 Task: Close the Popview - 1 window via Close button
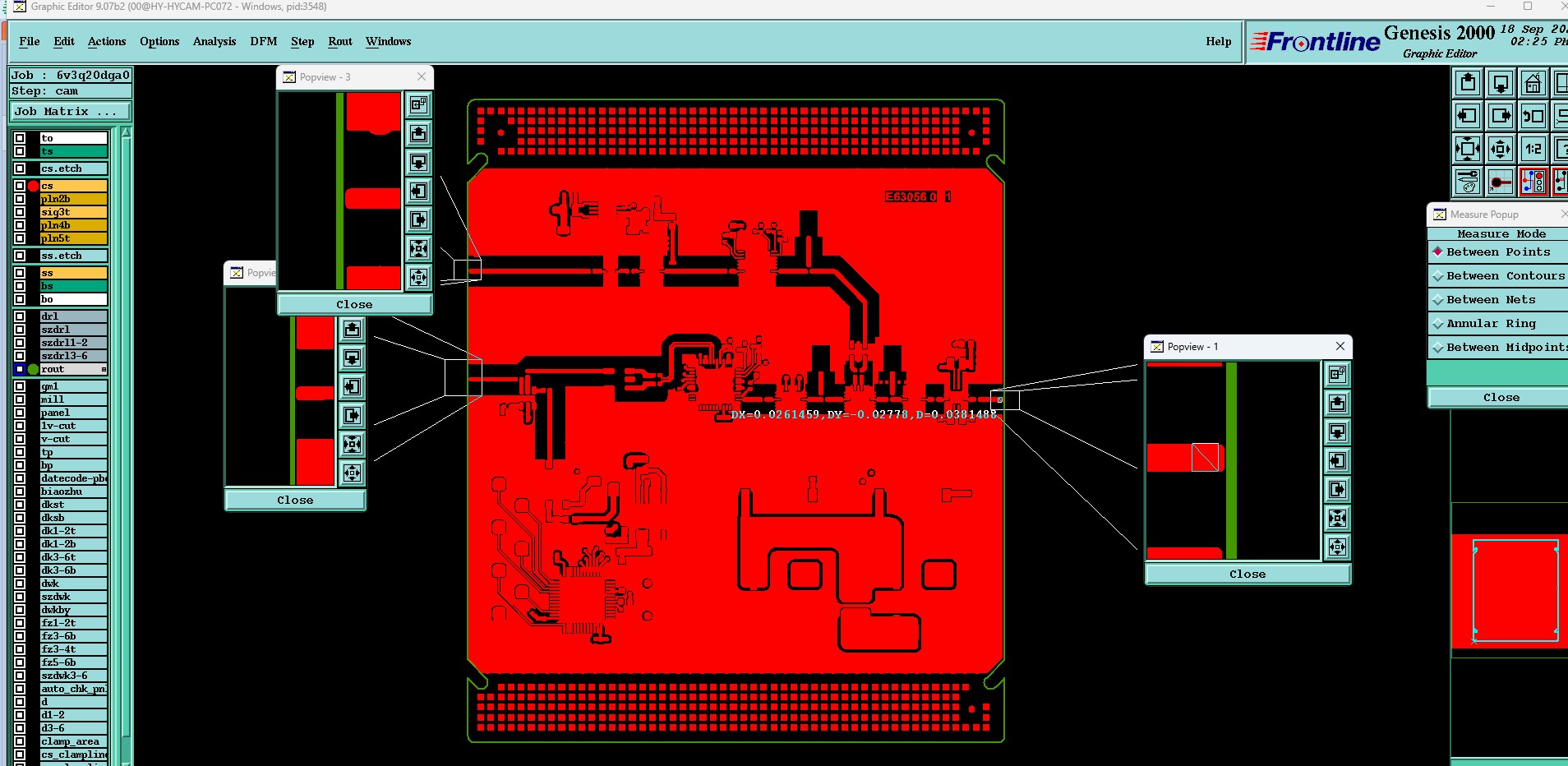(x=1247, y=574)
